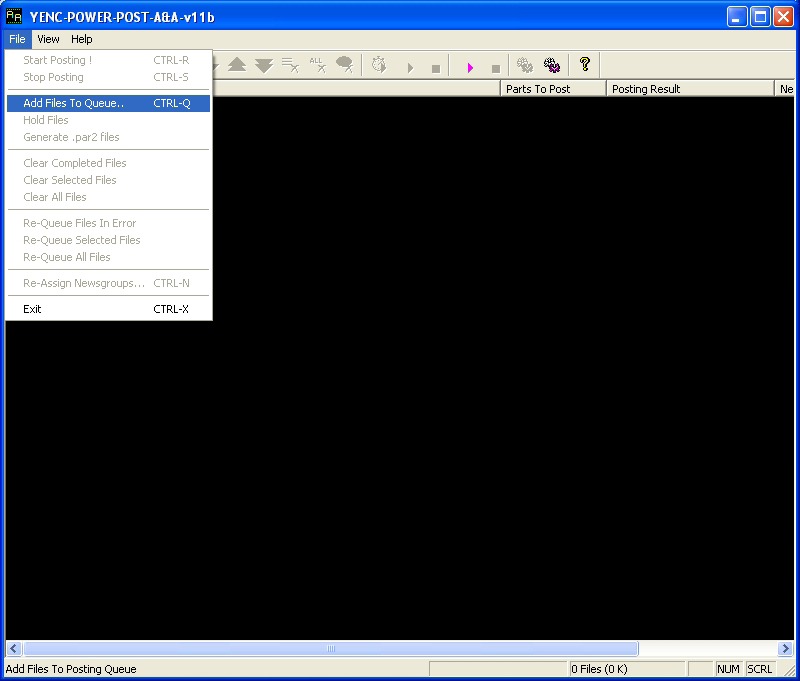Click the '0 Files (0 K)' status text
This screenshot has width=800, height=681.
pos(599,669)
